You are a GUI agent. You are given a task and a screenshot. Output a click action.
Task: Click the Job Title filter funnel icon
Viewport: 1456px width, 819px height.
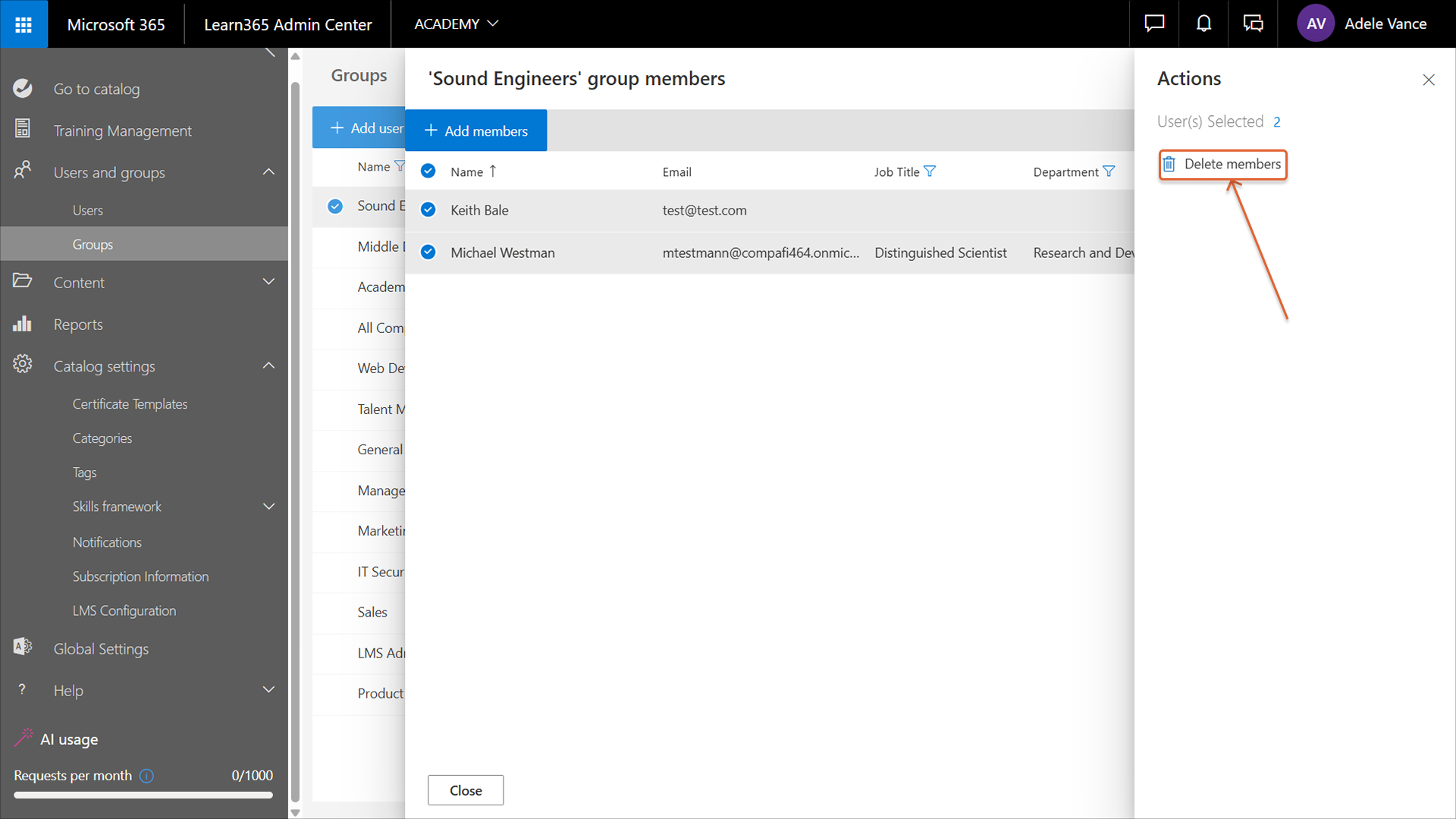(930, 171)
